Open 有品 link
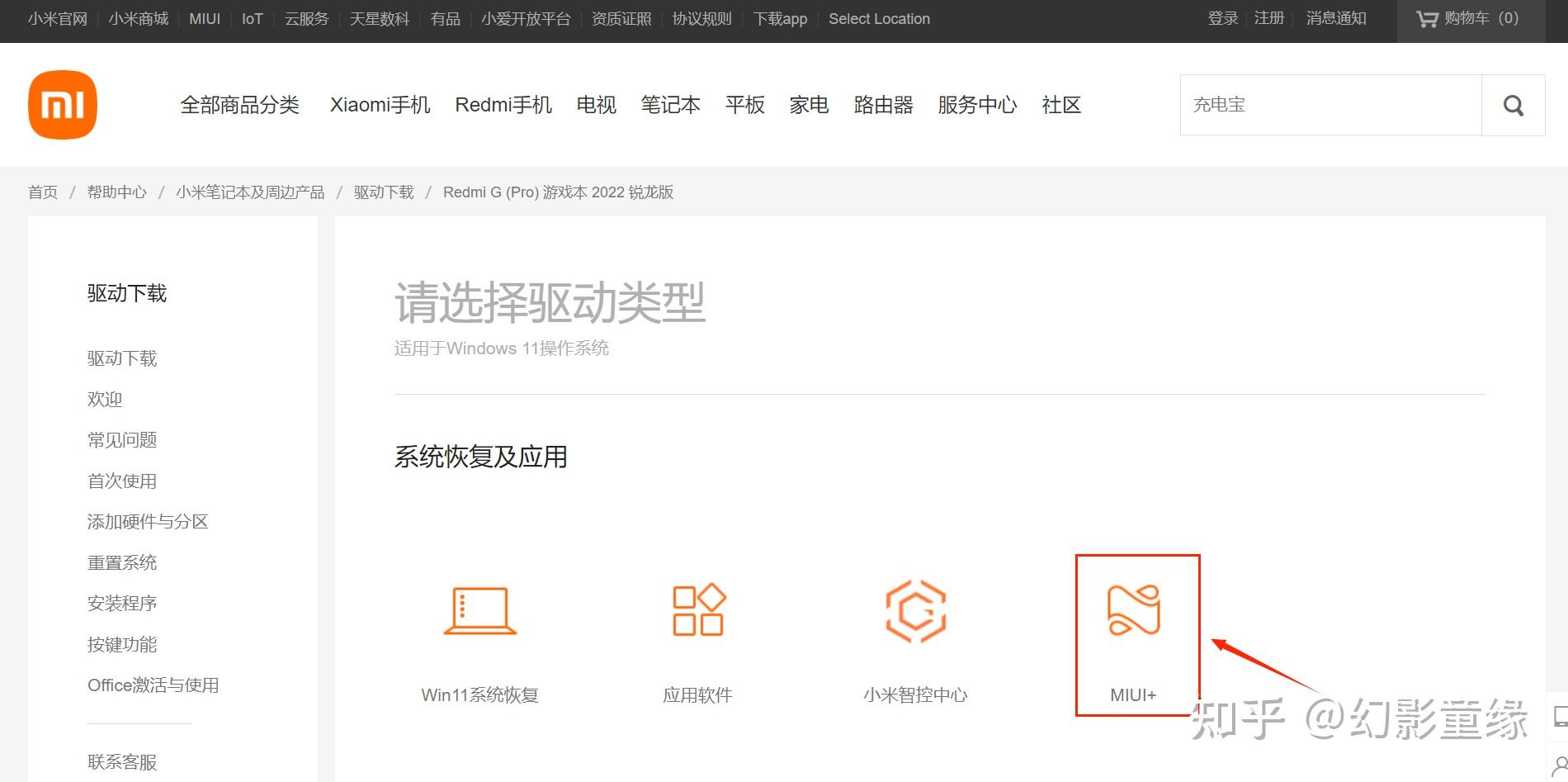This screenshot has height=782, width=1568. coord(446,18)
